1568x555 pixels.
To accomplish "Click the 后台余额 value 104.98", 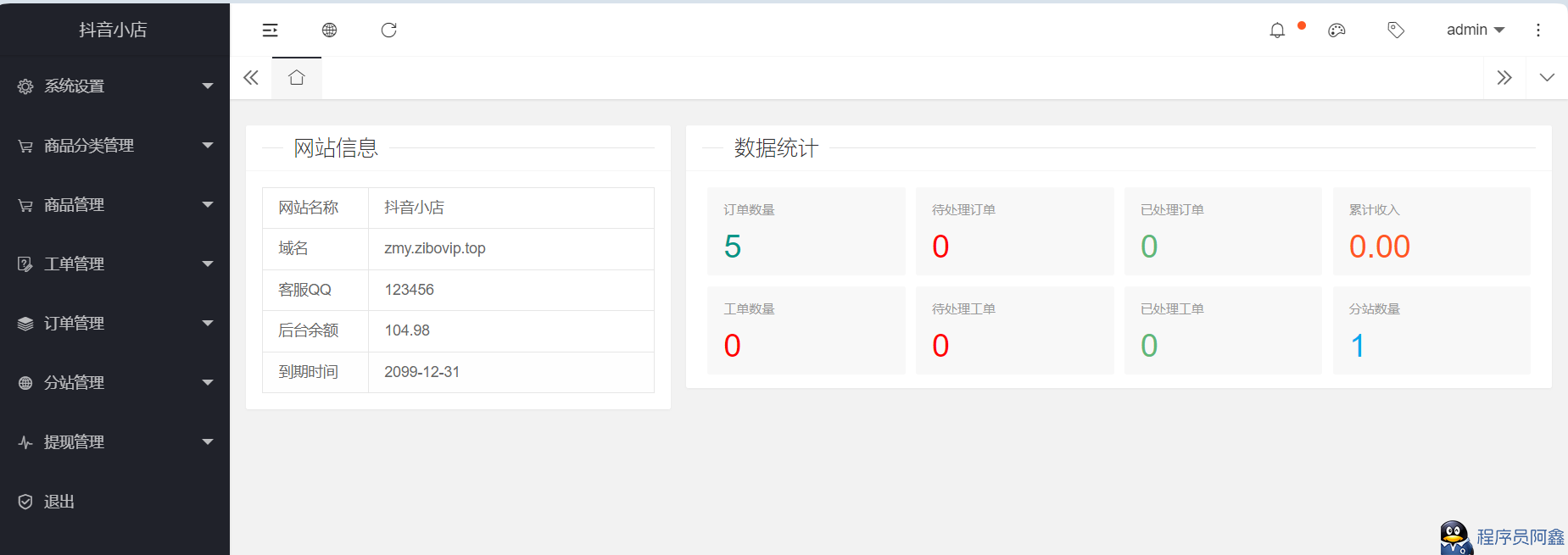I will point(407,330).
